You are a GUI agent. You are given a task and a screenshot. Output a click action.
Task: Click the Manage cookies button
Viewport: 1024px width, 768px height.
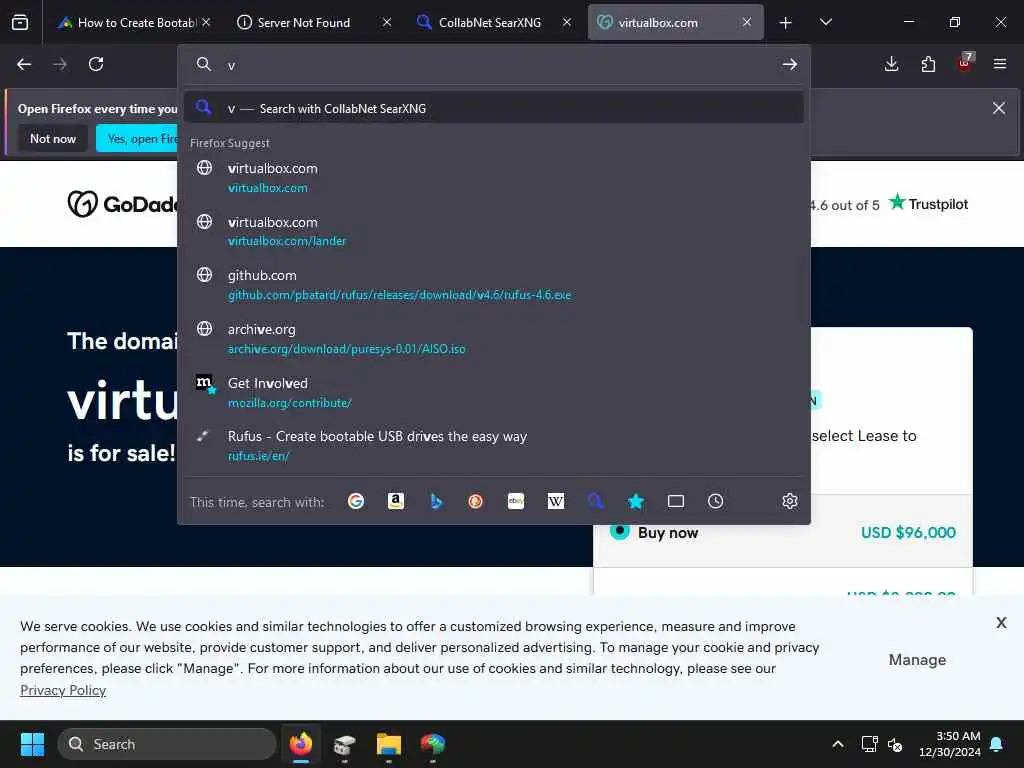click(x=917, y=660)
